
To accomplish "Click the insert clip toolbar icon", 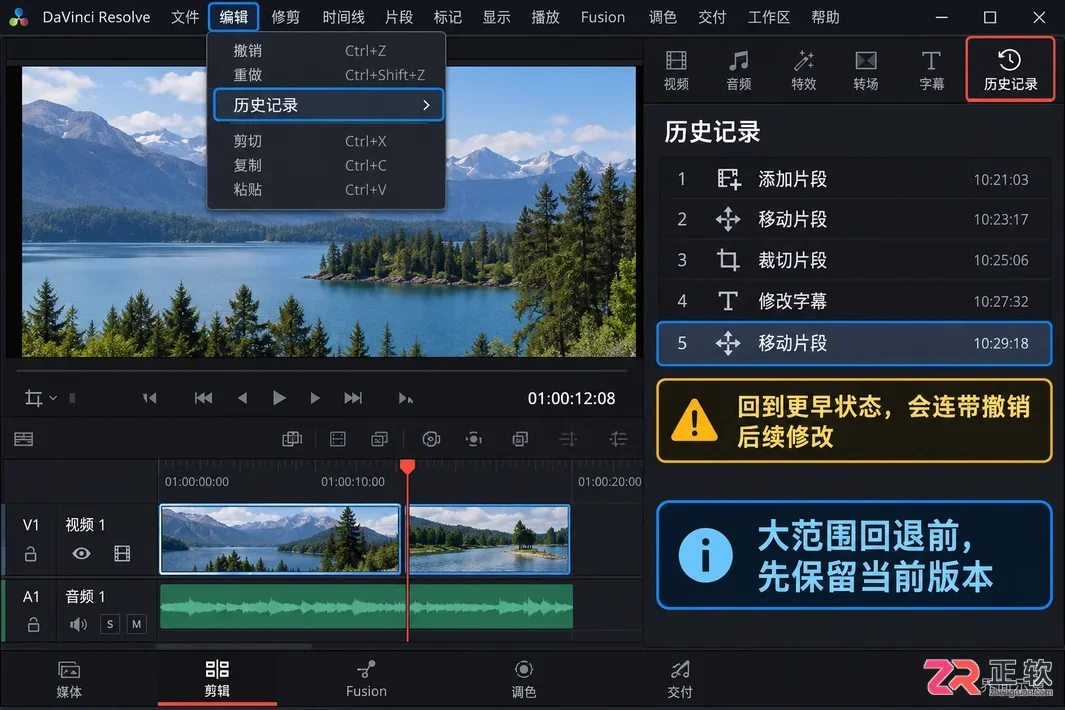I will pos(292,440).
